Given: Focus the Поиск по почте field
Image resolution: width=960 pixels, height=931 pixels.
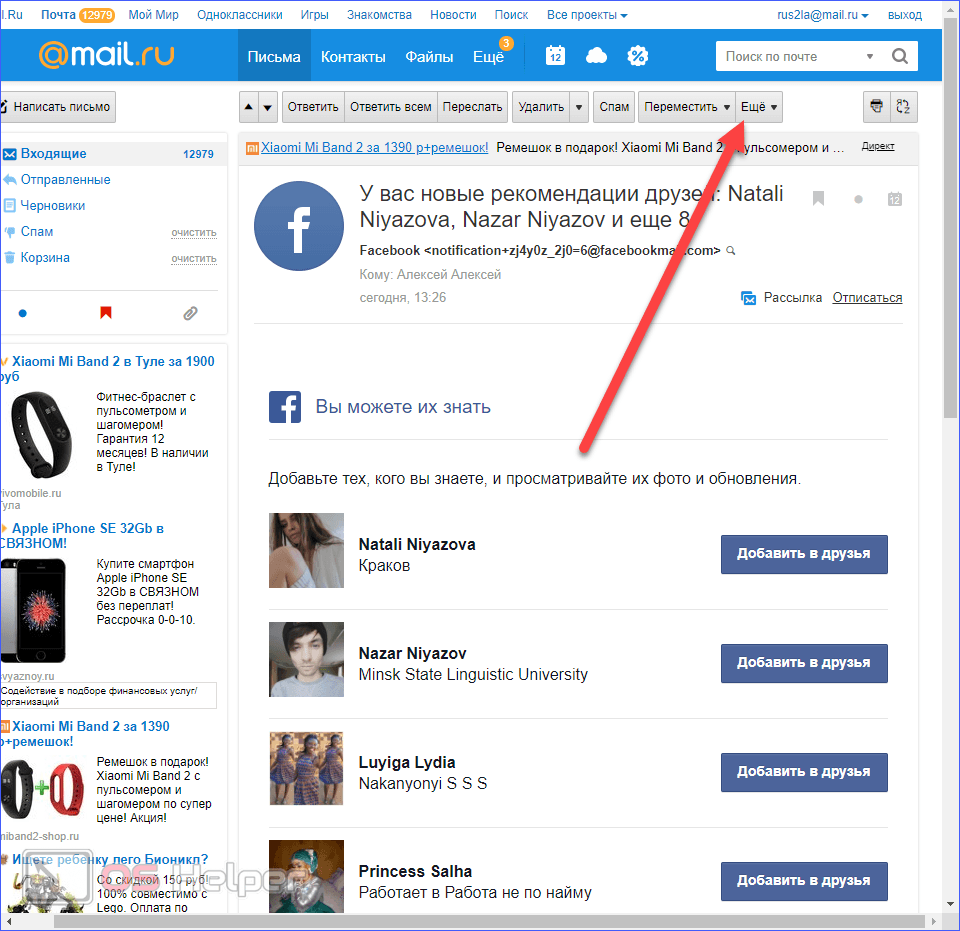Looking at the screenshot, I should [x=790, y=56].
